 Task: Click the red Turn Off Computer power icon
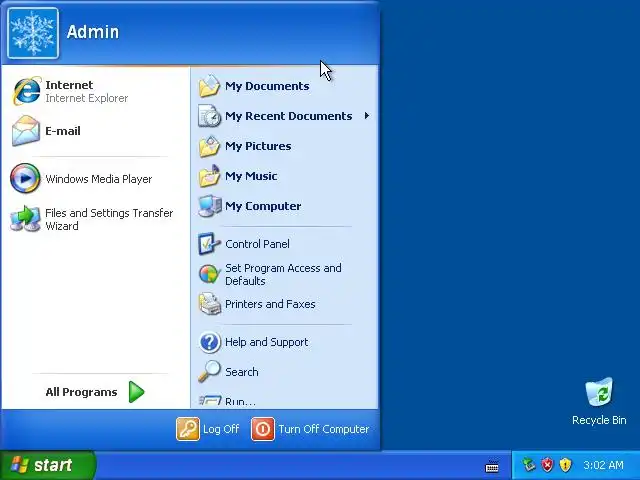[263, 429]
